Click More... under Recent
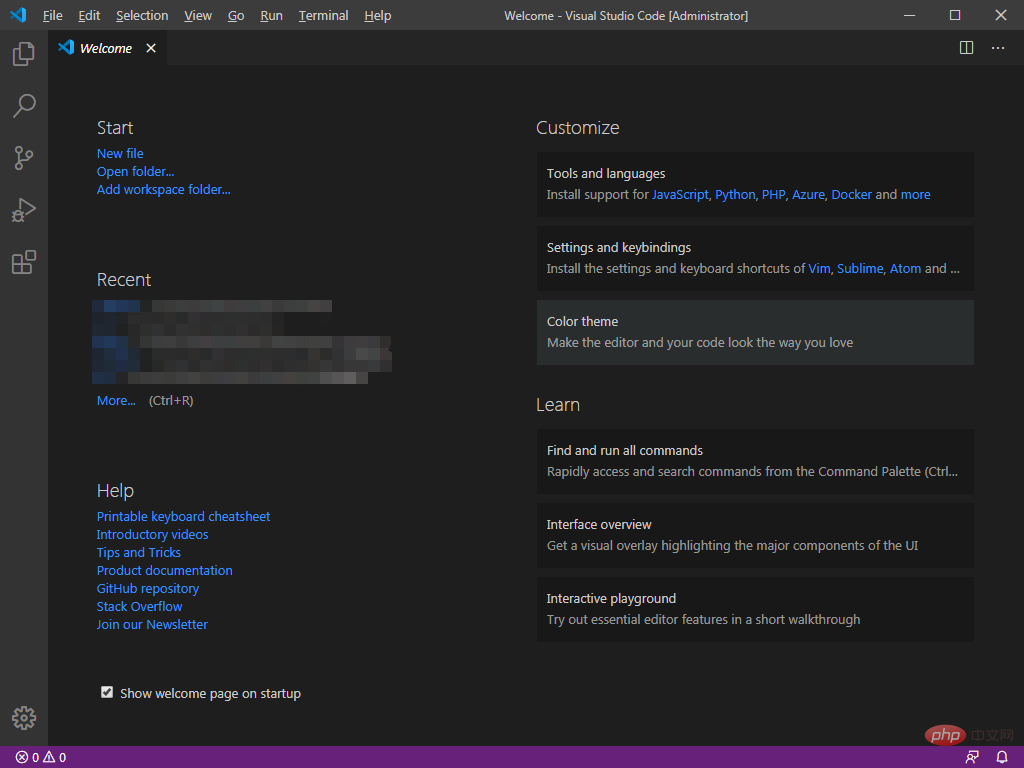 (116, 401)
